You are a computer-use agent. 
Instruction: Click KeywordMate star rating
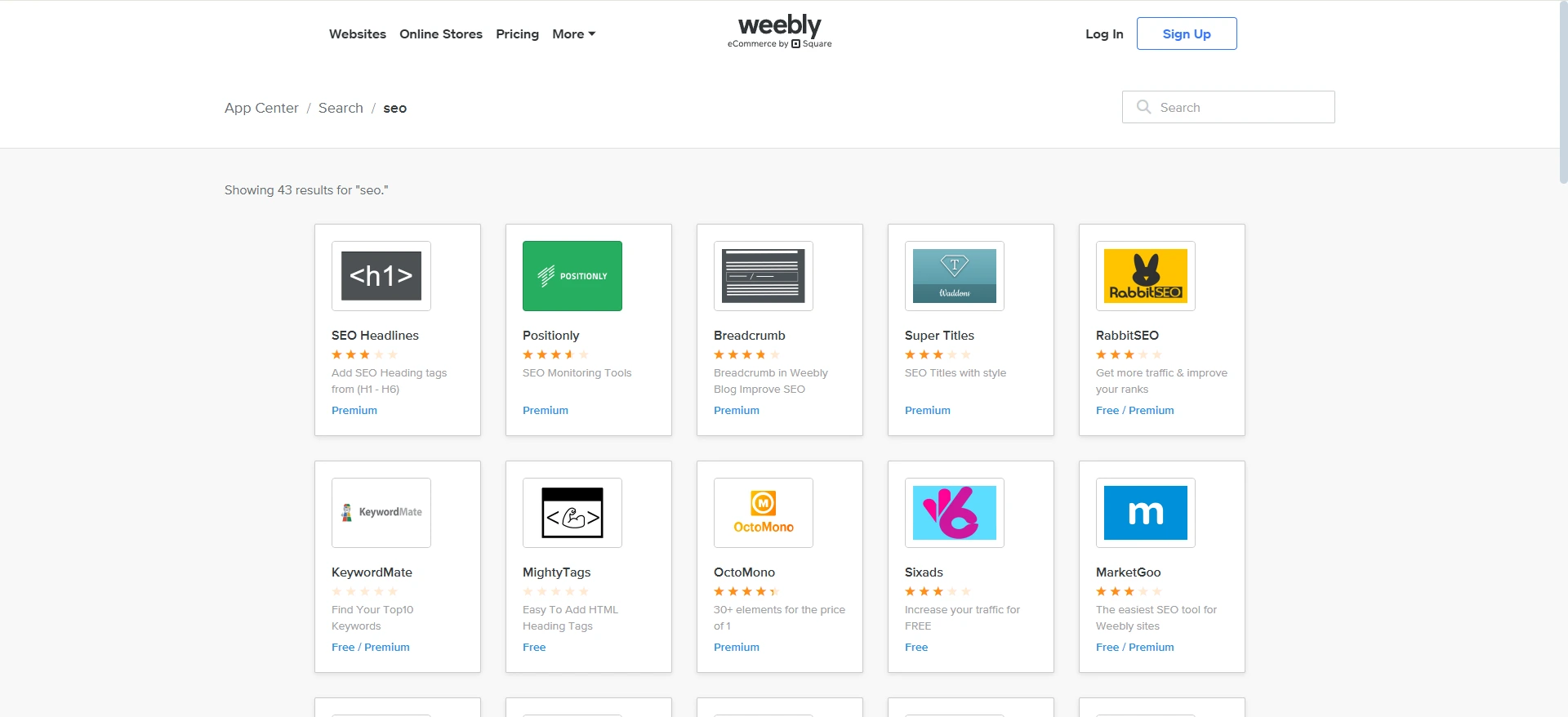tap(364, 591)
